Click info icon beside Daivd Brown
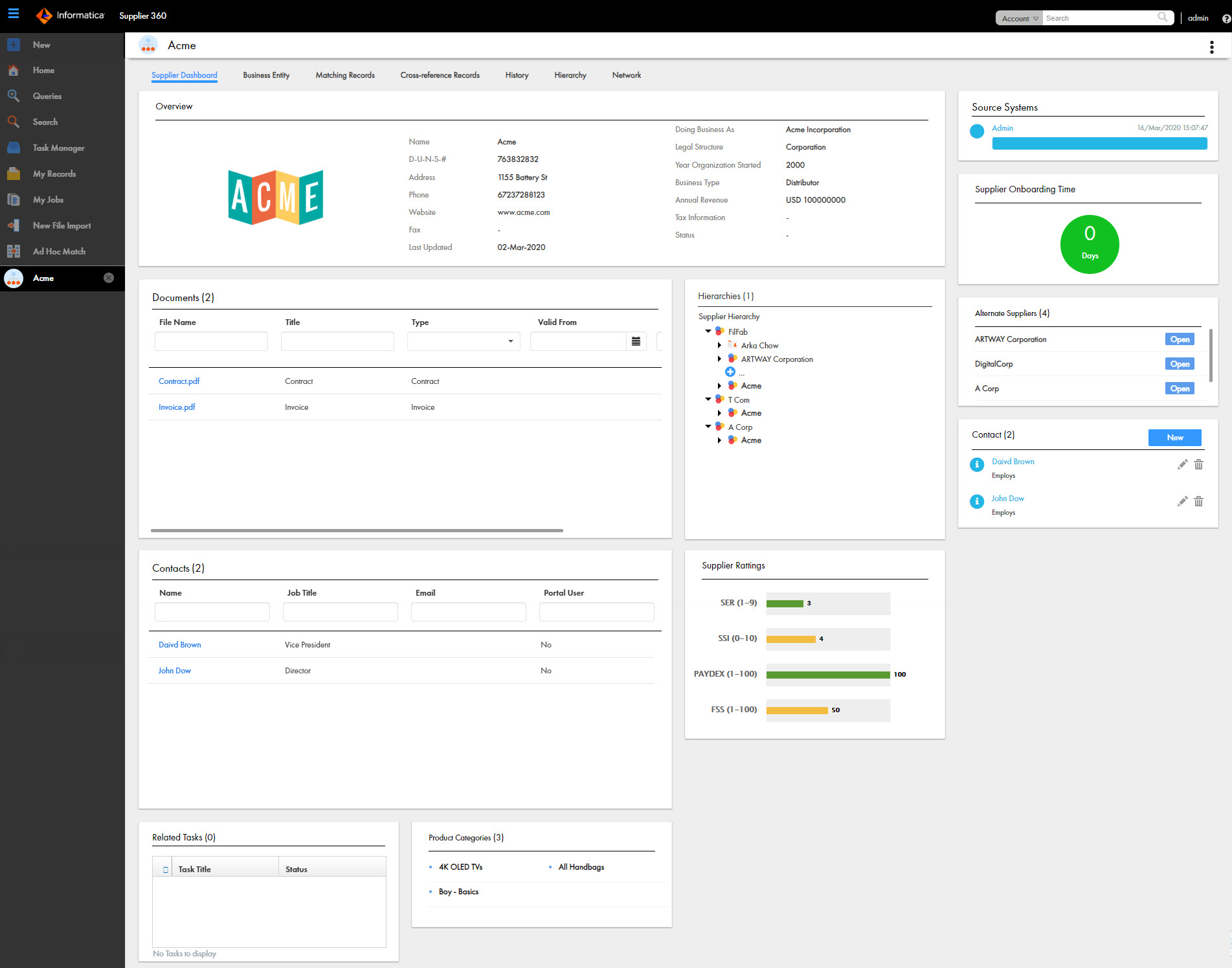 977,464
